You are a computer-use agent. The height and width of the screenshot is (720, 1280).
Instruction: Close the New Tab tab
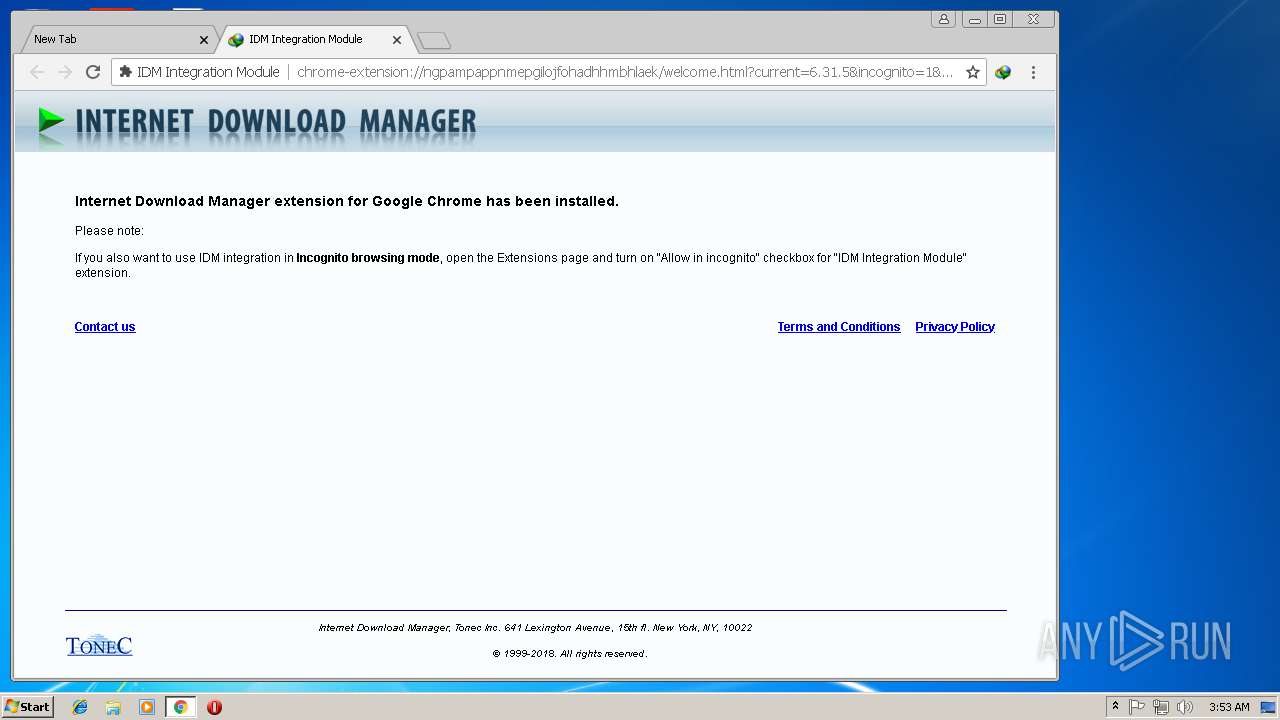(x=204, y=40)
